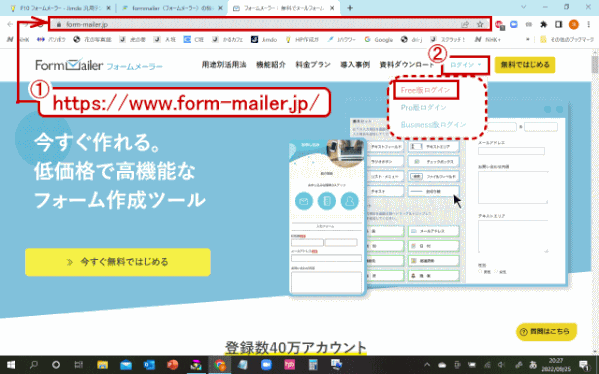Click the lock icon in the address bar

coord(58,24)
